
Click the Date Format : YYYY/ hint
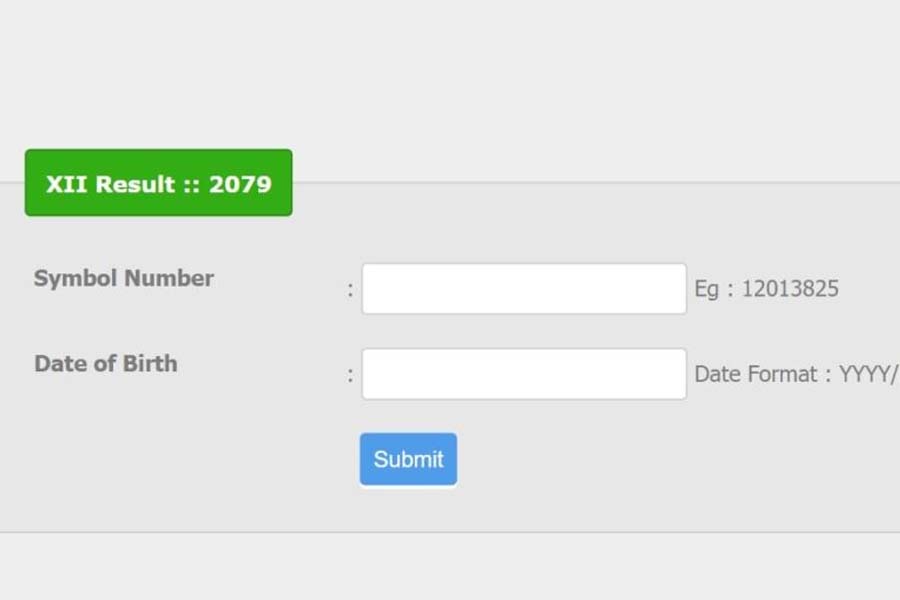[797, 374]
